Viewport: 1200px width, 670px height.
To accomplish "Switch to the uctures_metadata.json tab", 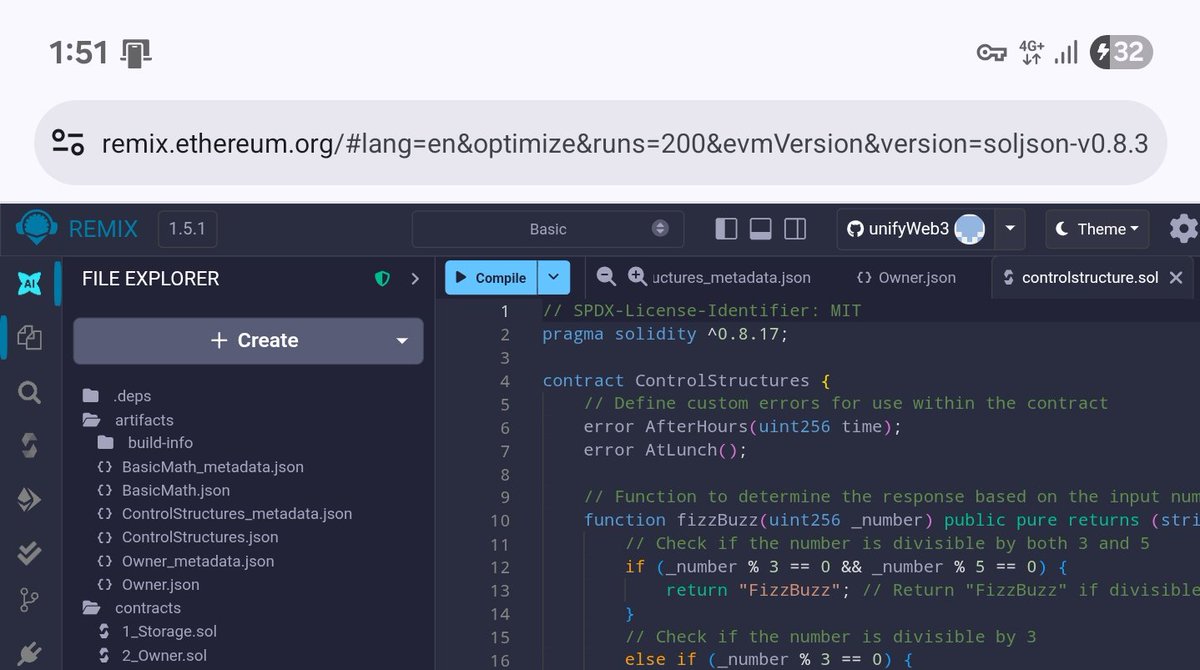I will [730, 277].
